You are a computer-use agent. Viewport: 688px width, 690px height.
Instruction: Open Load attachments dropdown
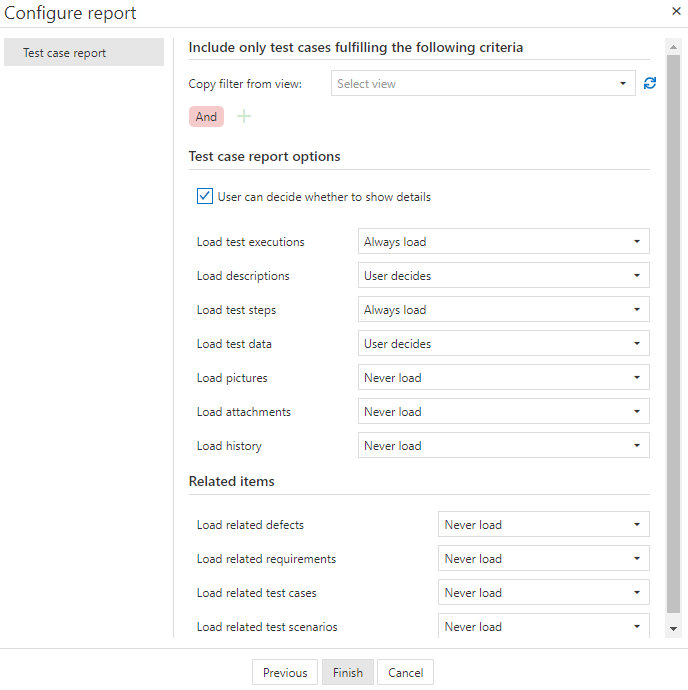[x=503, y=412]
